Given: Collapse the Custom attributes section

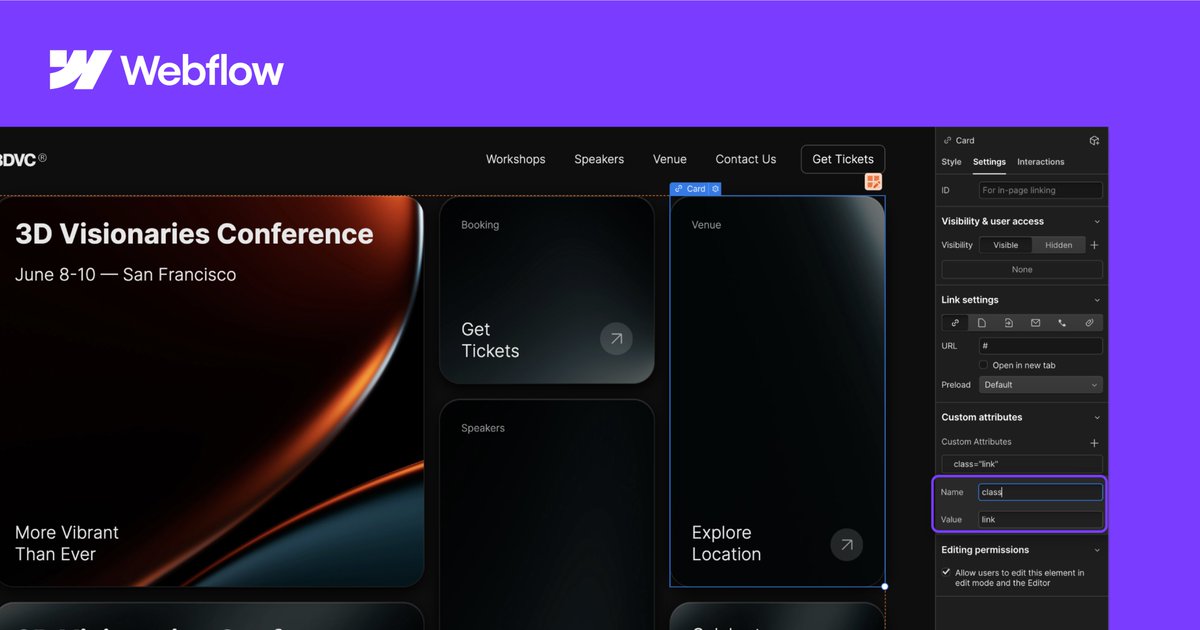Looking at the screenshot, I should [1097, 418].
